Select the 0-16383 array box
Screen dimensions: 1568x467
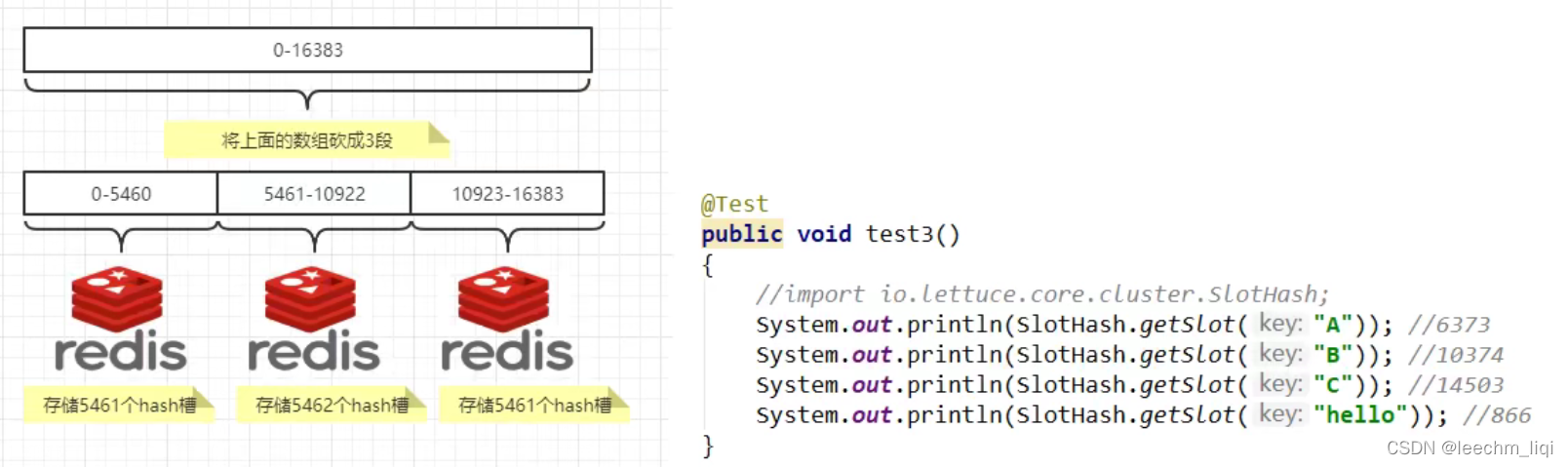pyautogui.click(x=308, y=50)
